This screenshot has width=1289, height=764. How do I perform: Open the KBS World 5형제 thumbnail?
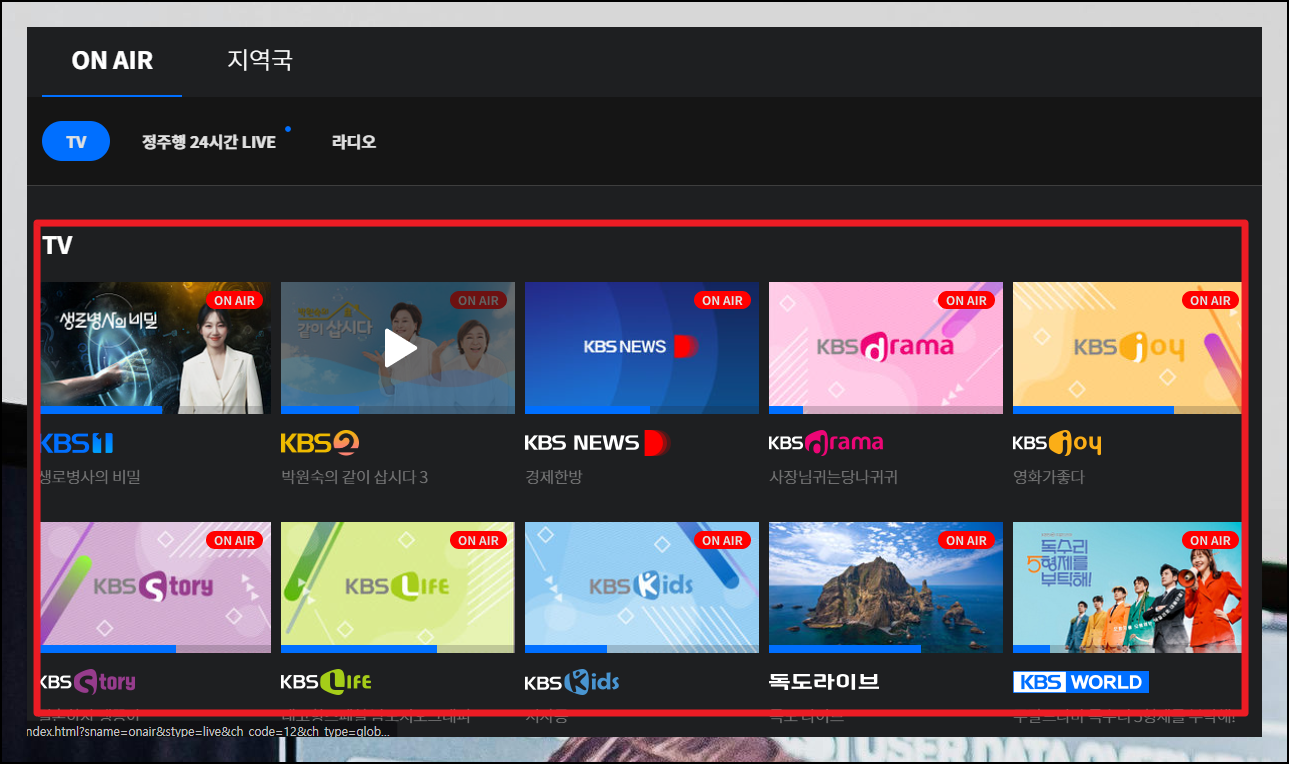pos(1127,587)
